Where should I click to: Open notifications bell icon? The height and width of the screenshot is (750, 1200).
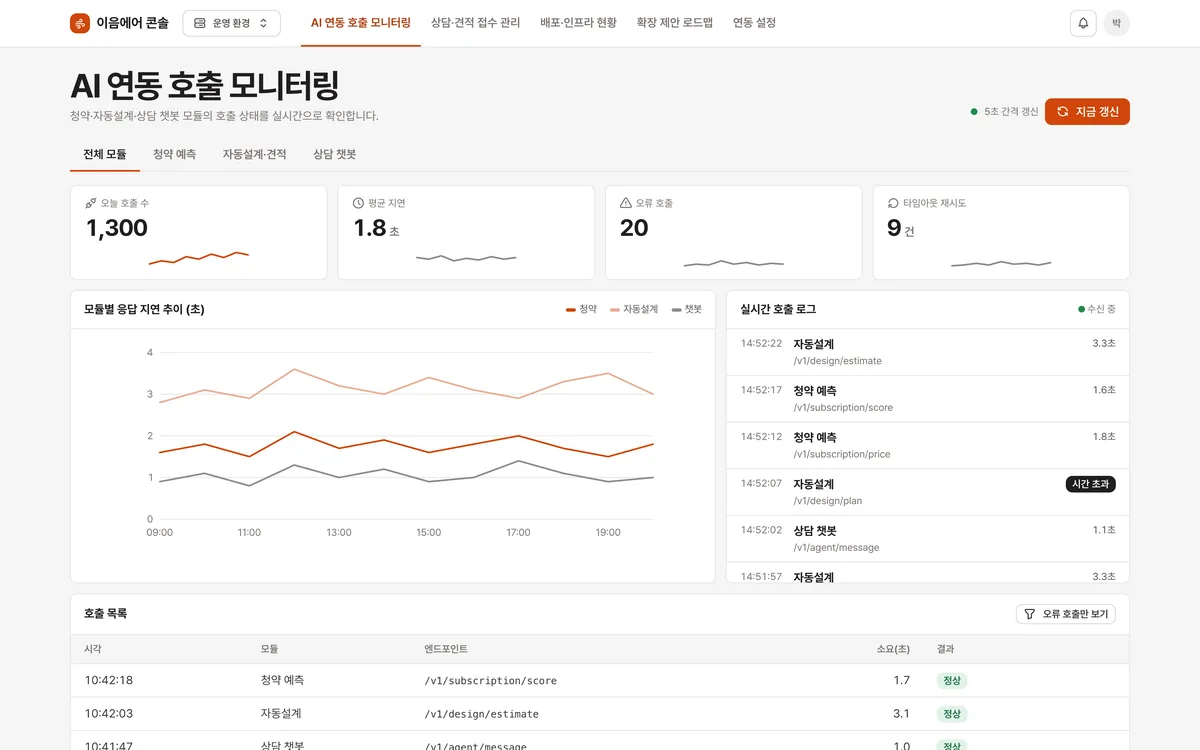(1083, 23)
